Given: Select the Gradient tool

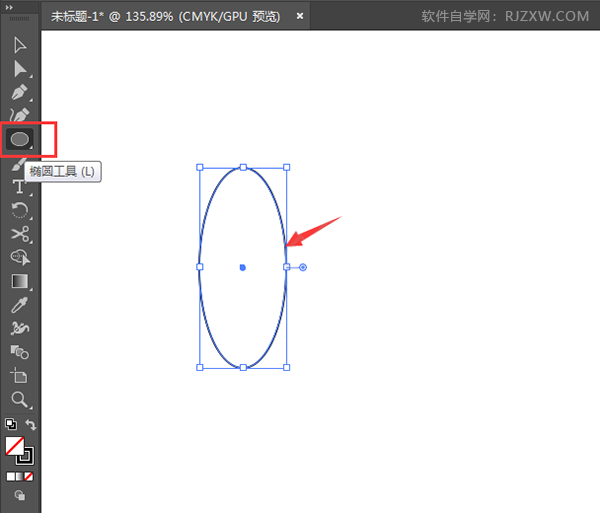Looking at the screenshot, I should pos(20,281).
